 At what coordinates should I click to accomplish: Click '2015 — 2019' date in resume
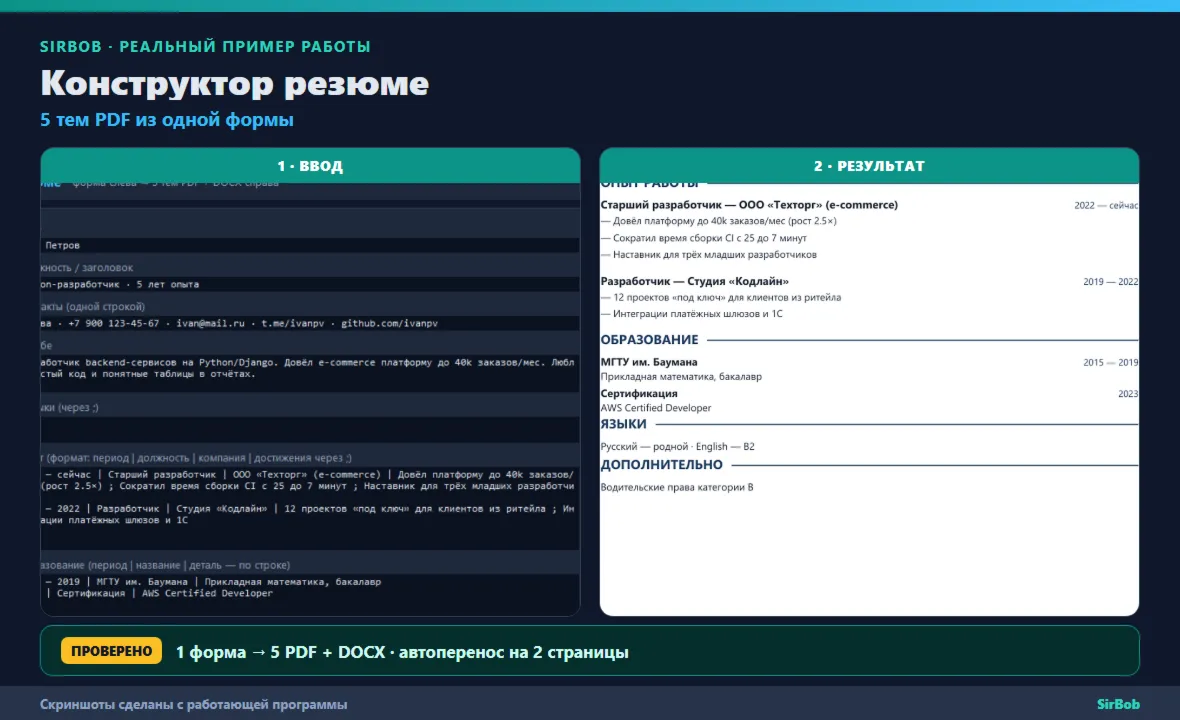[x=1110, y=363]
